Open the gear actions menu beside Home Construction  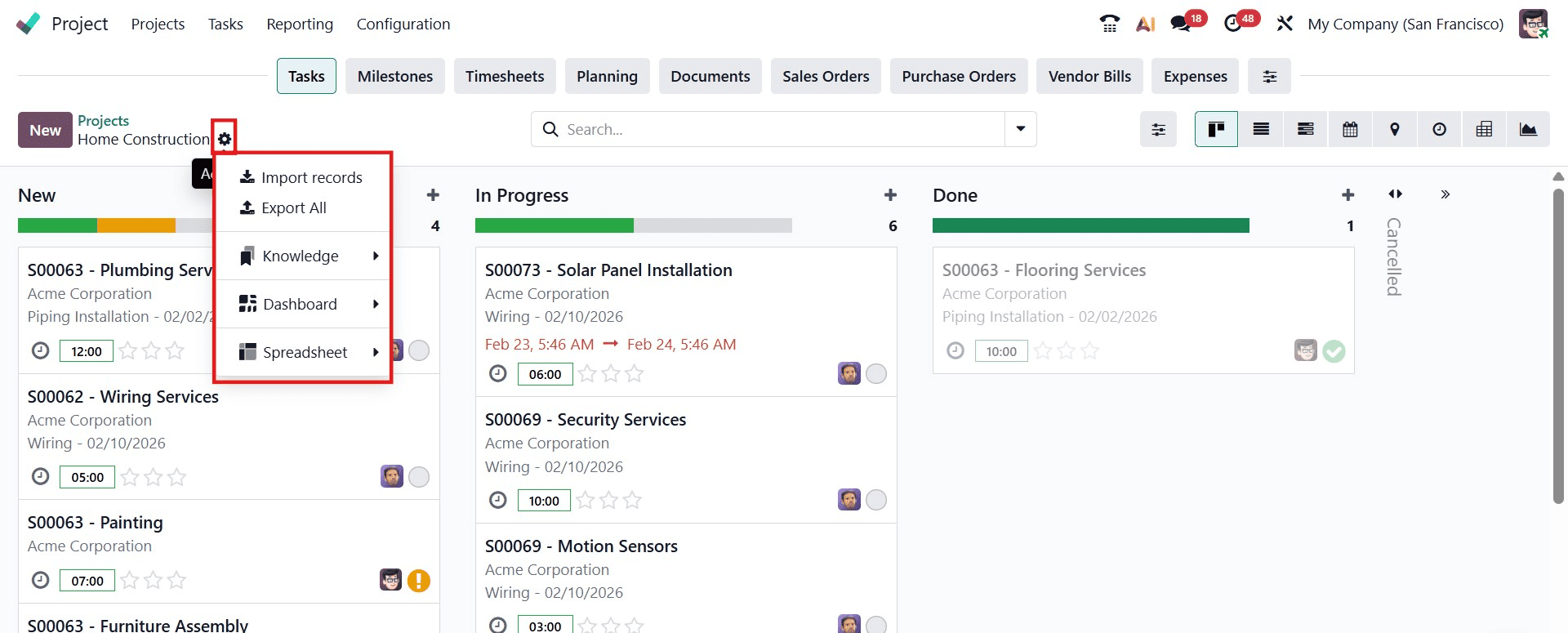point(225,139)
